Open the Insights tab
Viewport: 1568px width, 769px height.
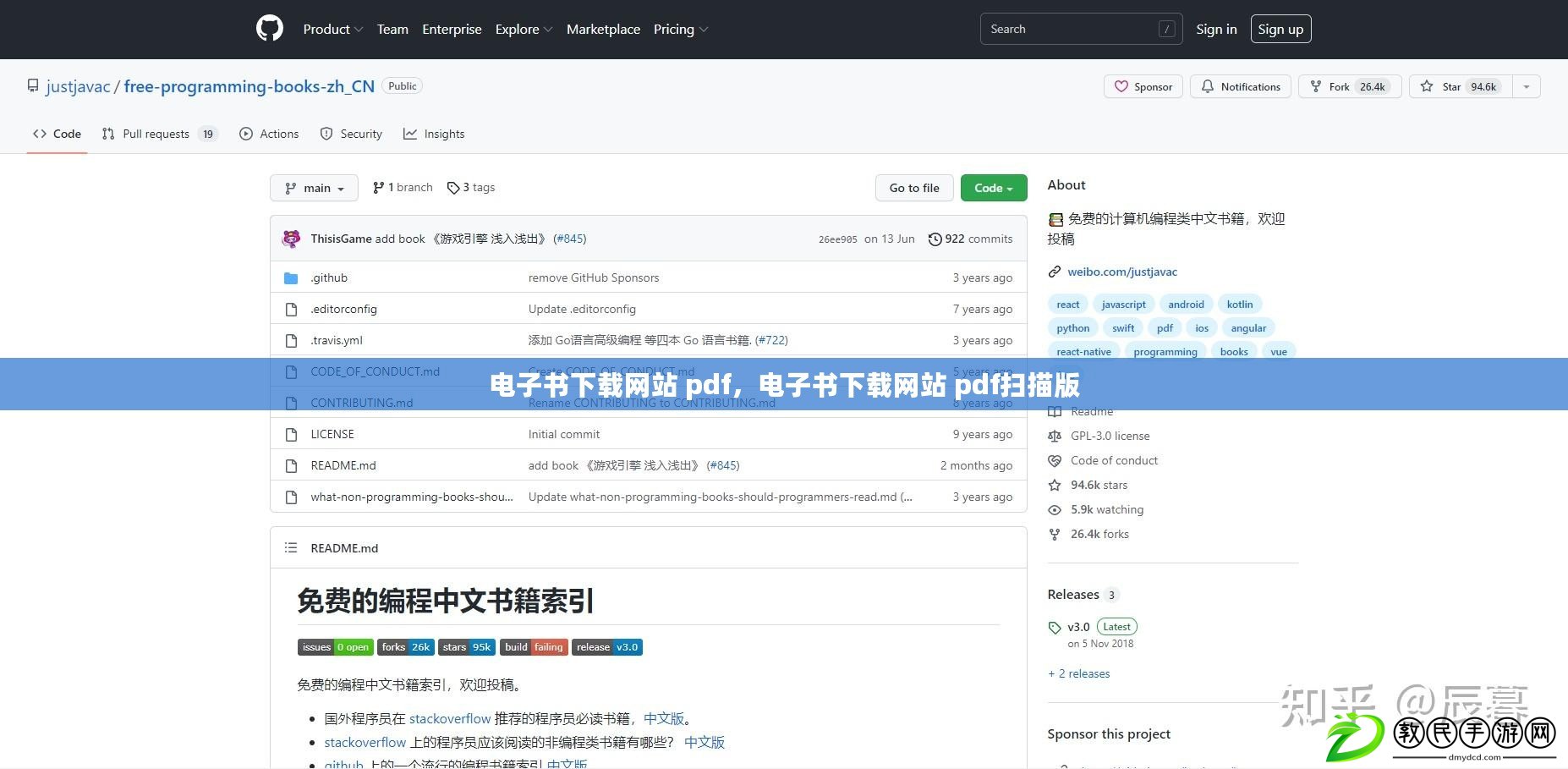point(434,134)
